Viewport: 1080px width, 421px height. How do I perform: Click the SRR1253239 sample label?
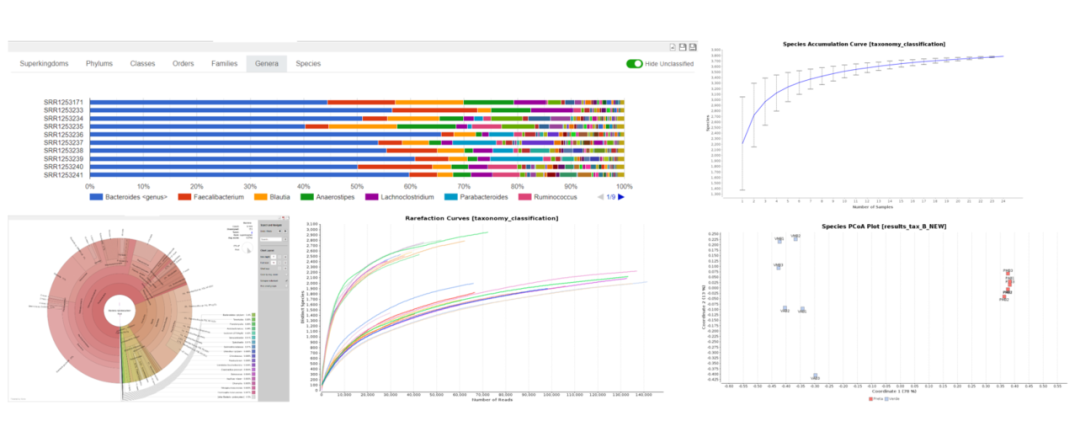pyautogui.click(x=63, y=159)
